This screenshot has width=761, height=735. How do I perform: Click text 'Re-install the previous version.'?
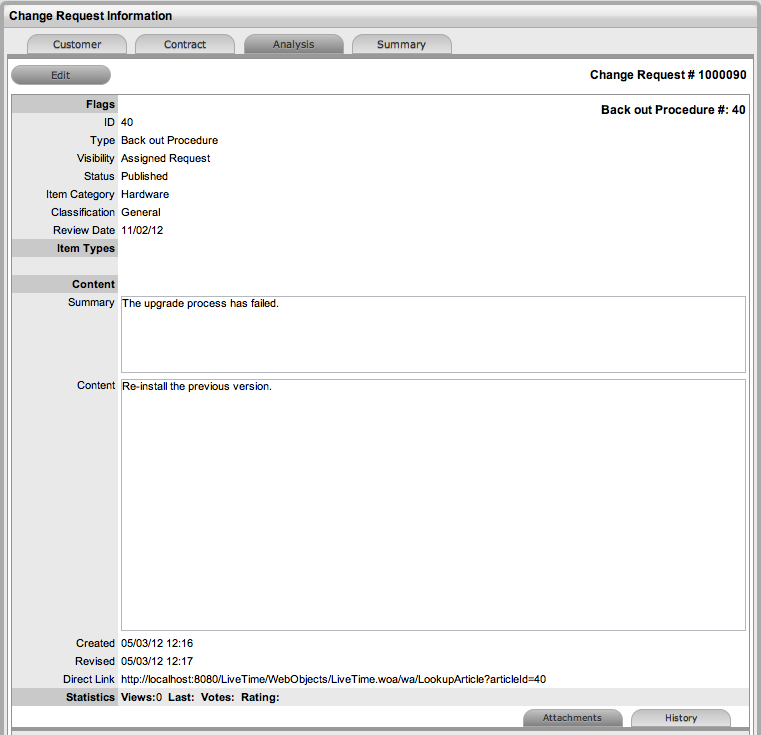pos(197,386)
